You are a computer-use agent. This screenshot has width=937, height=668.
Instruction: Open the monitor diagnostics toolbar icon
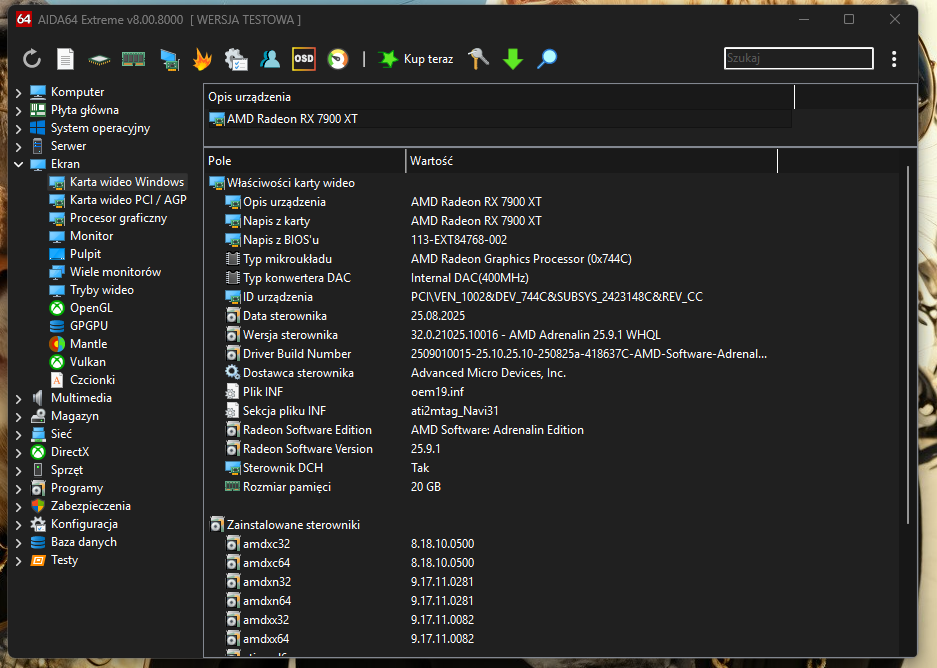point(170,60)
